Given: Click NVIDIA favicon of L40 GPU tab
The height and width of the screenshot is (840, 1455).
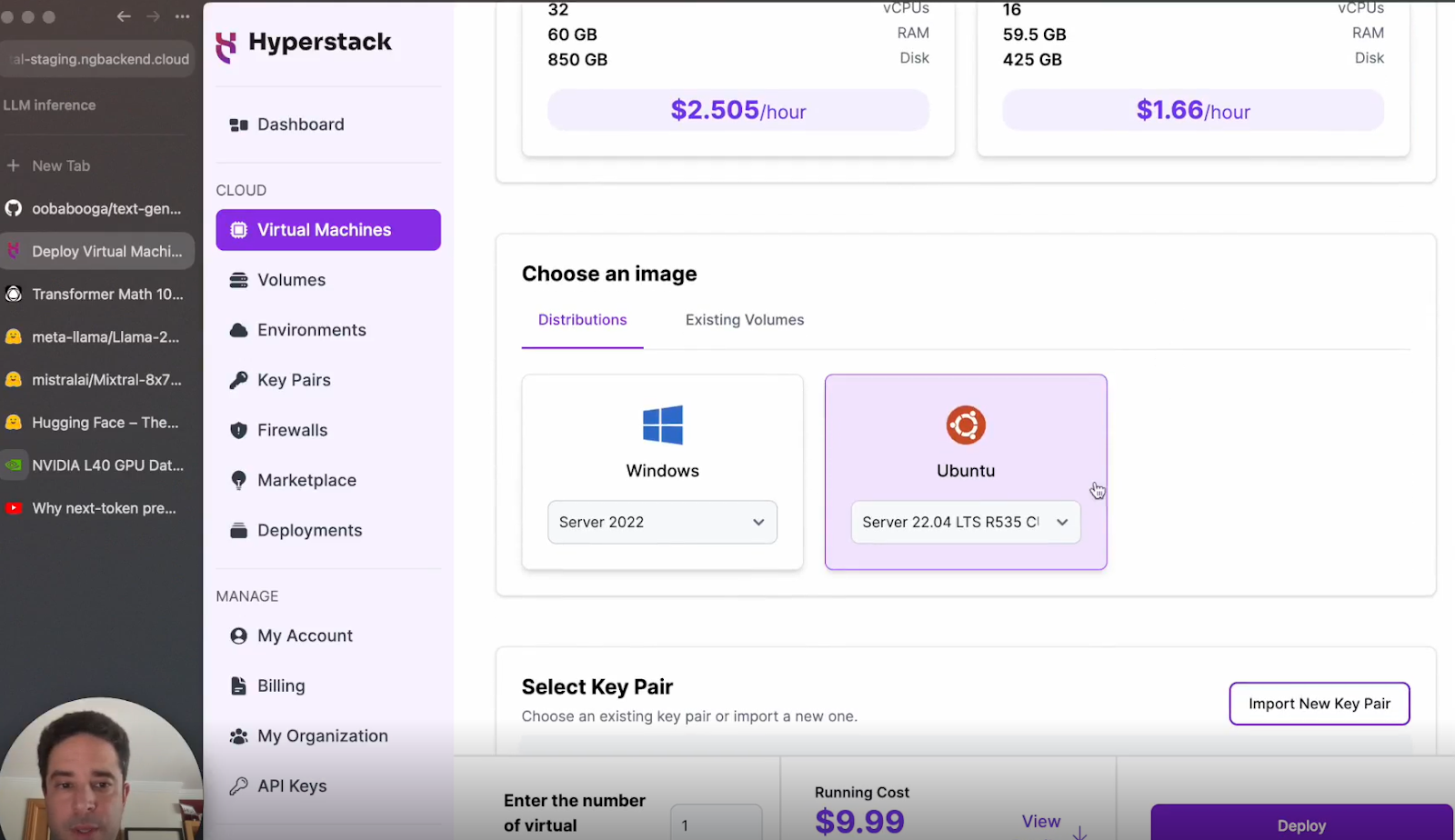Looking at the screenshot, I should (x=13, y=465).
